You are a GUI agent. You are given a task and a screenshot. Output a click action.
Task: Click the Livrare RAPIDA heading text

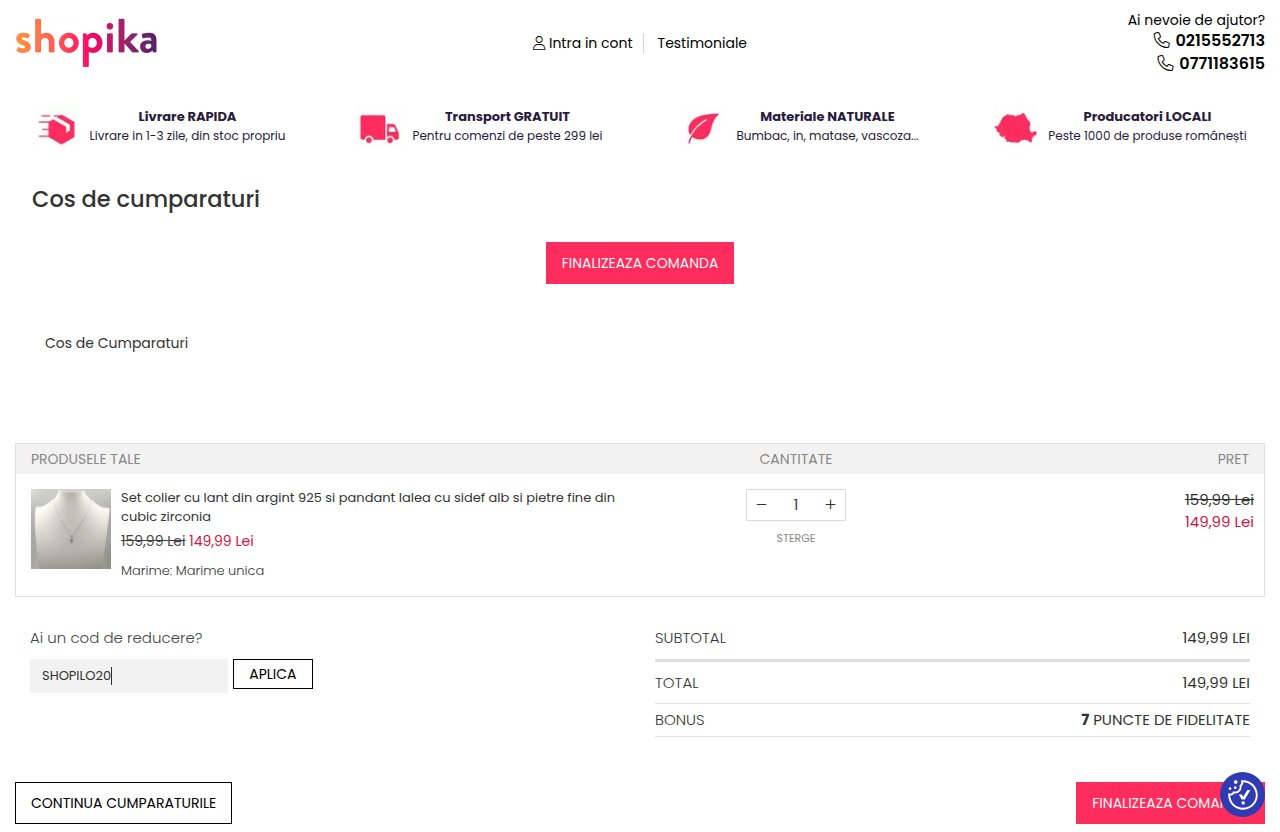point(187,116)
